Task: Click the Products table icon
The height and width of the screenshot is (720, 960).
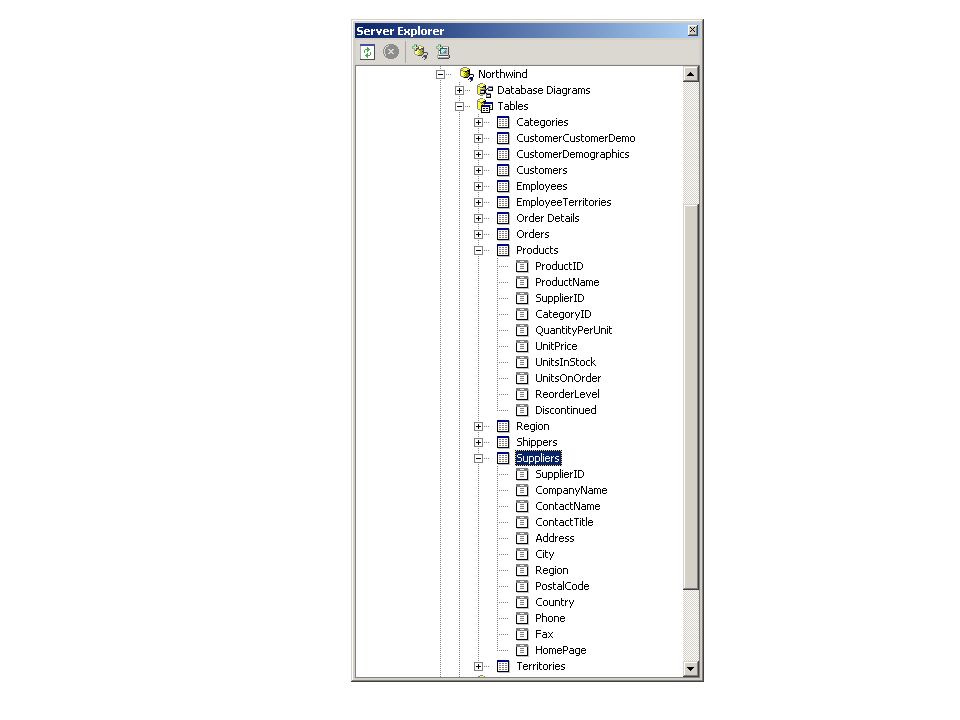Action: point(503,250)
